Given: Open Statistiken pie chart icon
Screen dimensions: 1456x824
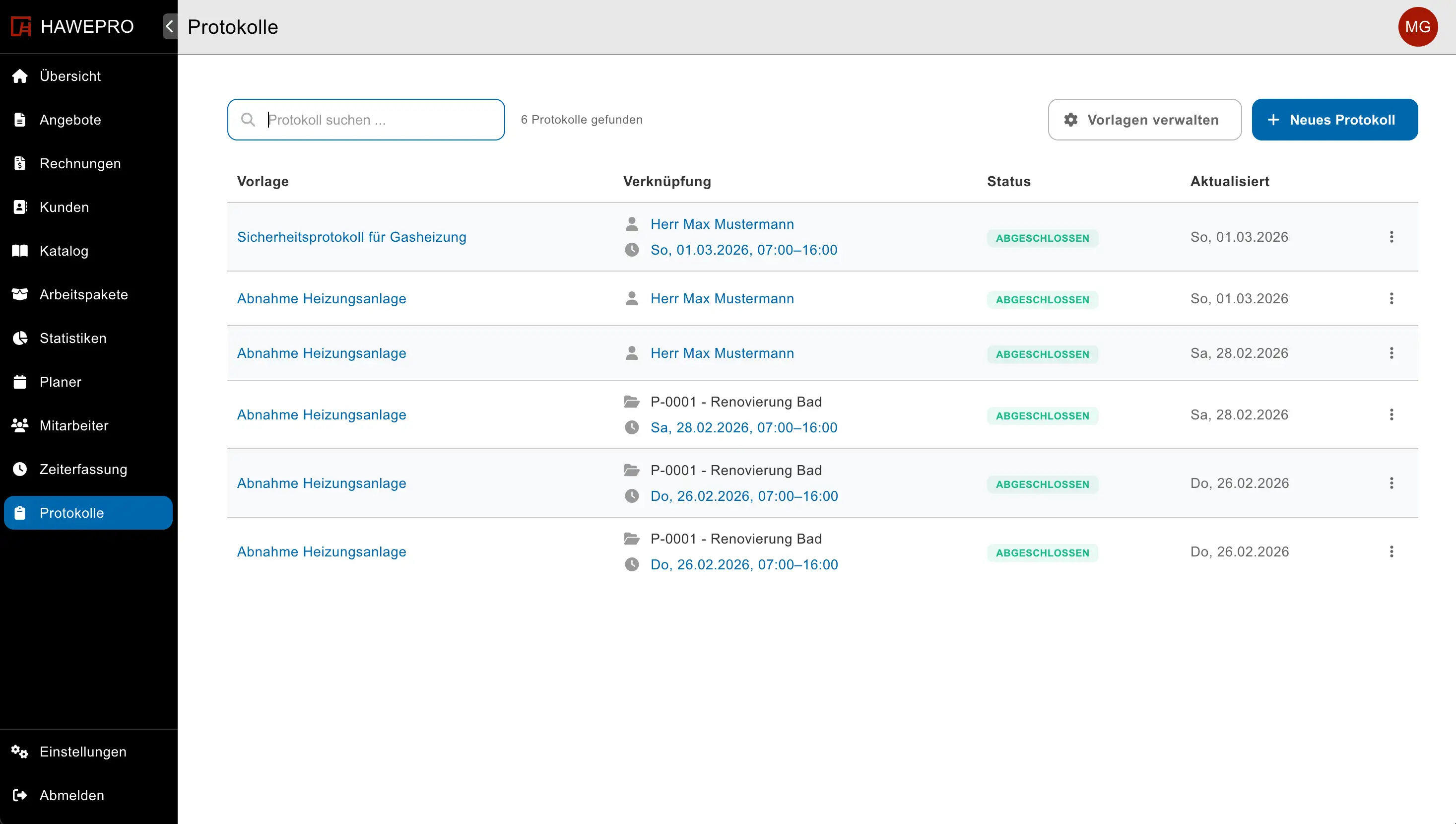Looking at the screenshot, I should pyautogui.click(x=20, y=338).
